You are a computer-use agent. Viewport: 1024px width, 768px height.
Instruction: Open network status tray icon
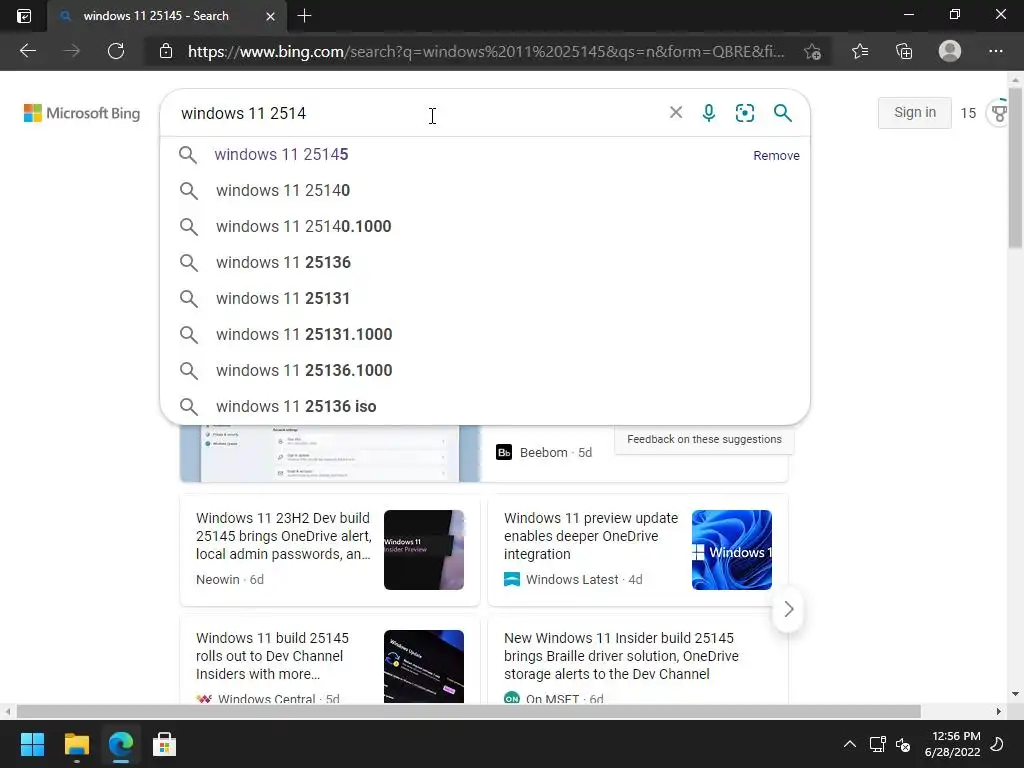pos(877,744)
